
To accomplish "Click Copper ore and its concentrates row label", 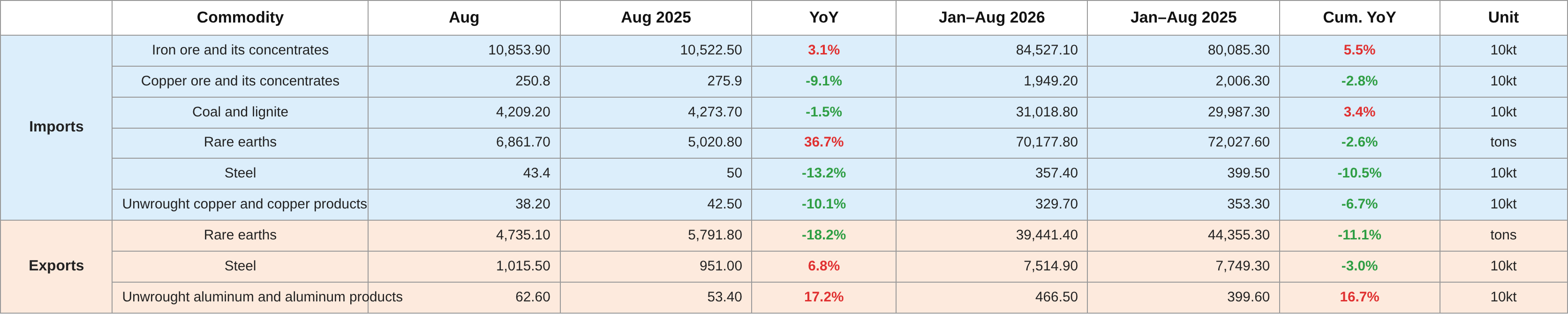I will coord(240,82).
